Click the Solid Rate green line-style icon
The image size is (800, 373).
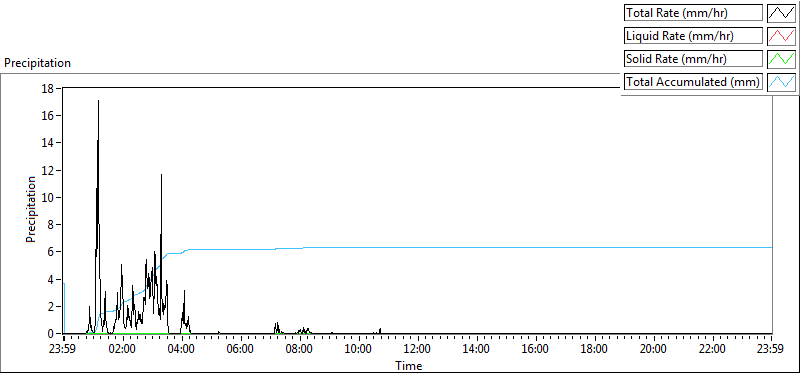(x=781, y=58)
